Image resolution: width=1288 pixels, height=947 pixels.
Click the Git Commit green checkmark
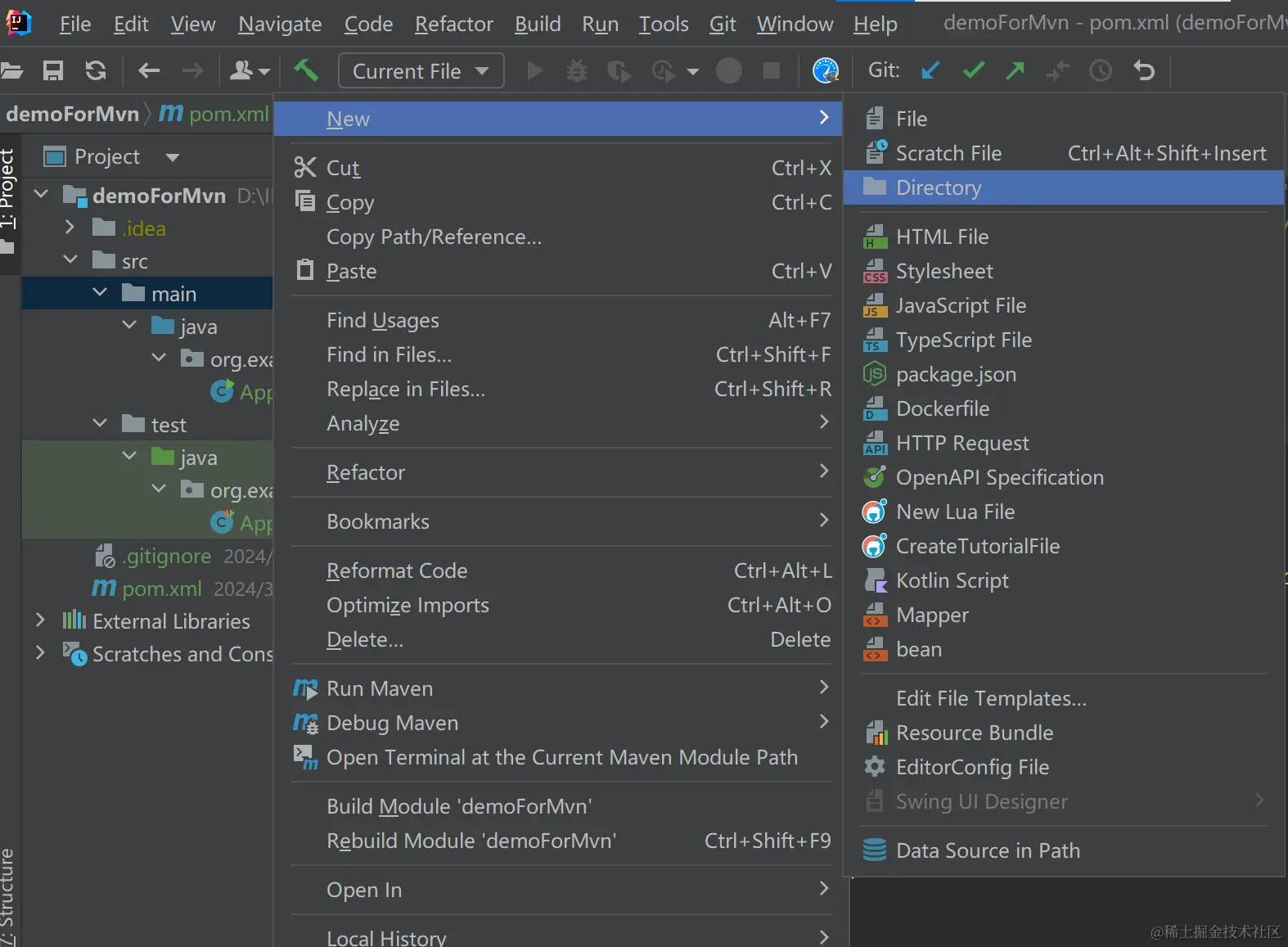[973, 71]
